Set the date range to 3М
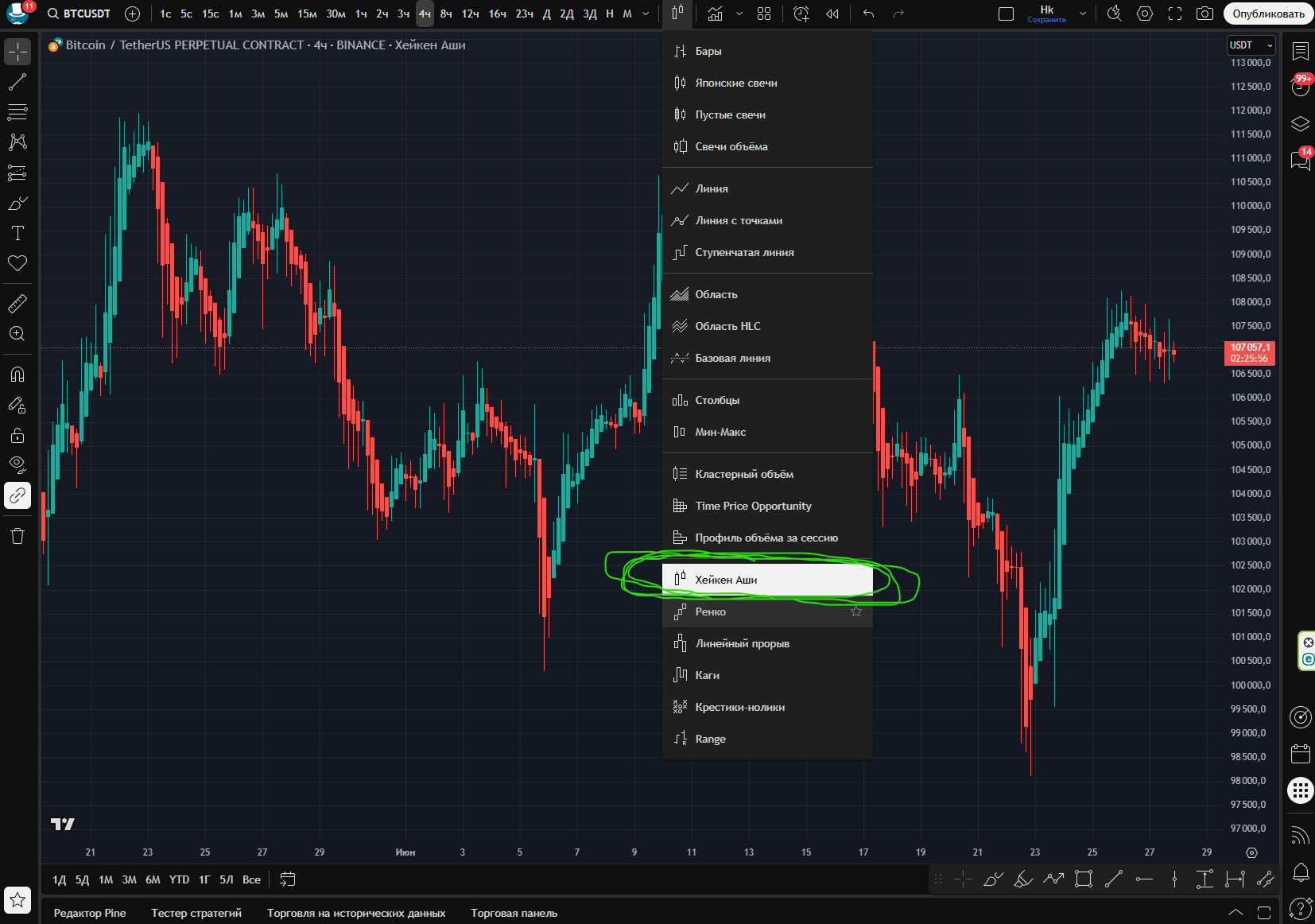The width and height of the screenshot is (1315, 924). point(129,879)
